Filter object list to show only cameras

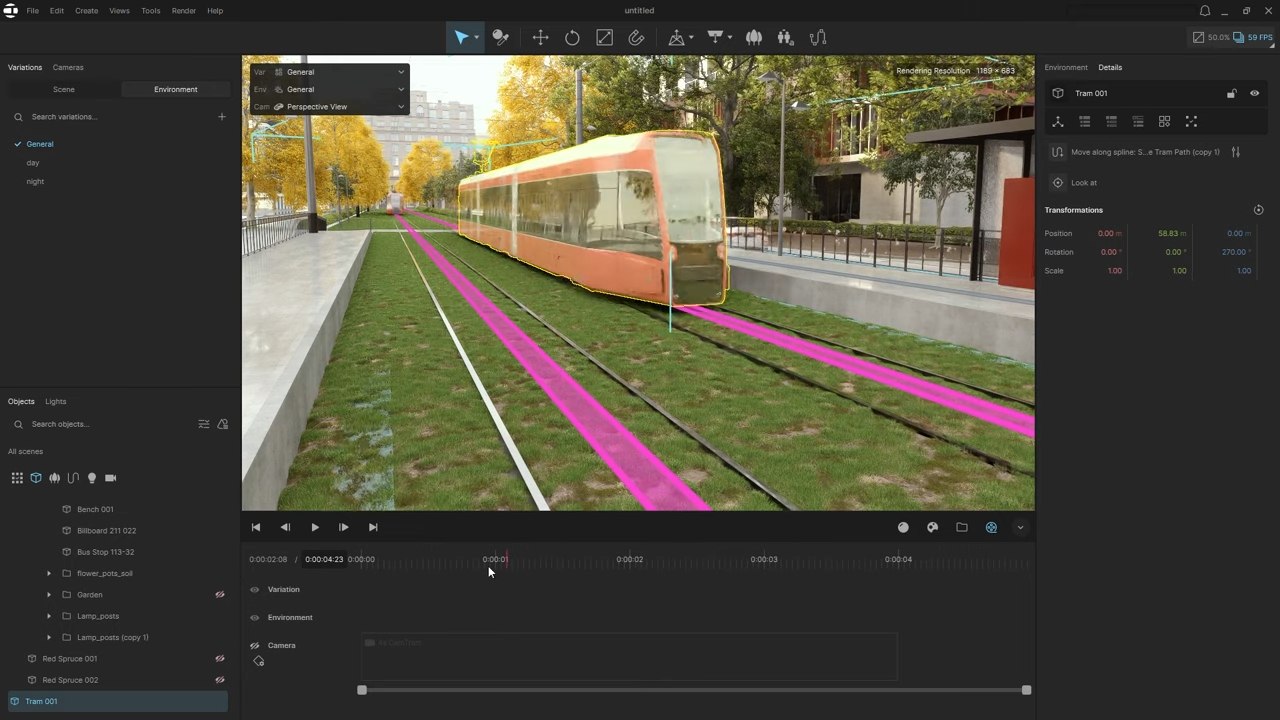click(110, 478)
